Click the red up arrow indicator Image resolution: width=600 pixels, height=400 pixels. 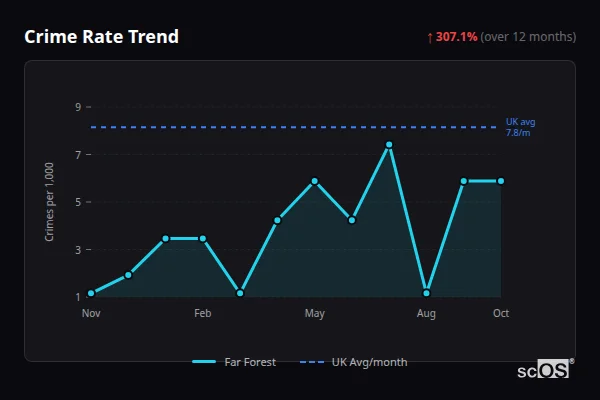tap(430, 38)
